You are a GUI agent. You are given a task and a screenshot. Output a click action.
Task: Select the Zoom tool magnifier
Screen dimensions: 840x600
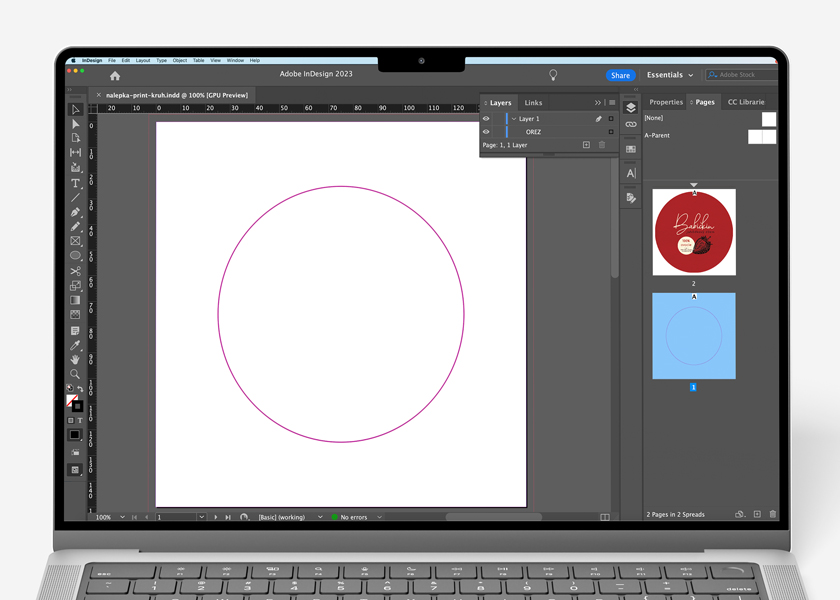coord(75,374)
